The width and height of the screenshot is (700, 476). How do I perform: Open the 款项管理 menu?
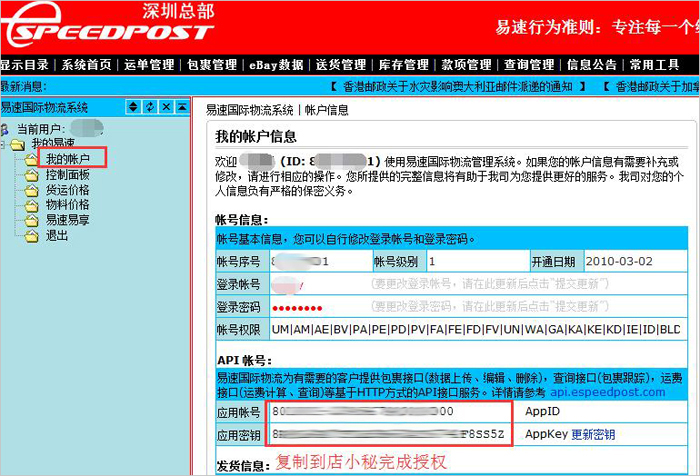point(467,65)
